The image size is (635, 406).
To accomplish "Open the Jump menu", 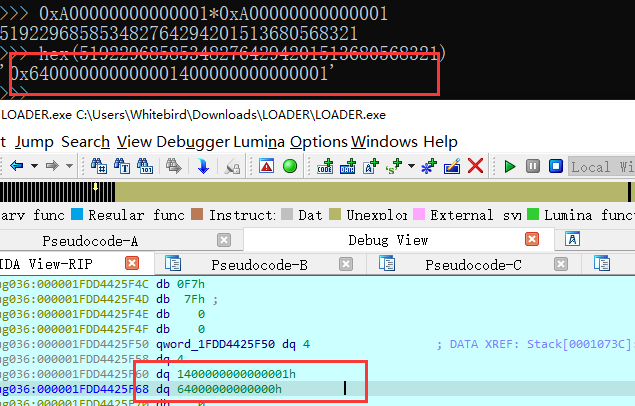I will coord(34,142).
